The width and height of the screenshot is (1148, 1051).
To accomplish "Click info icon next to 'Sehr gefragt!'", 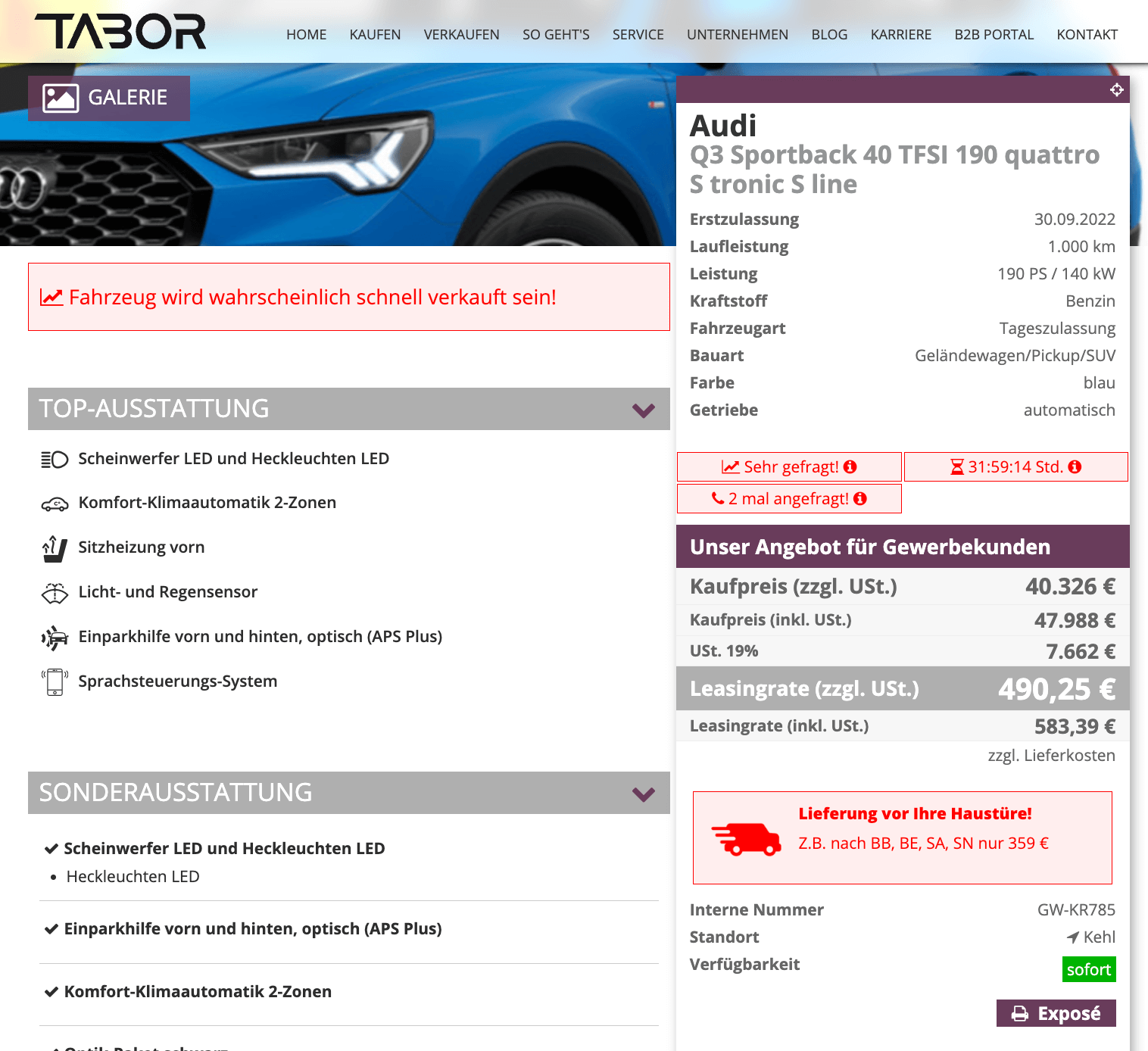I will point(850,466).
